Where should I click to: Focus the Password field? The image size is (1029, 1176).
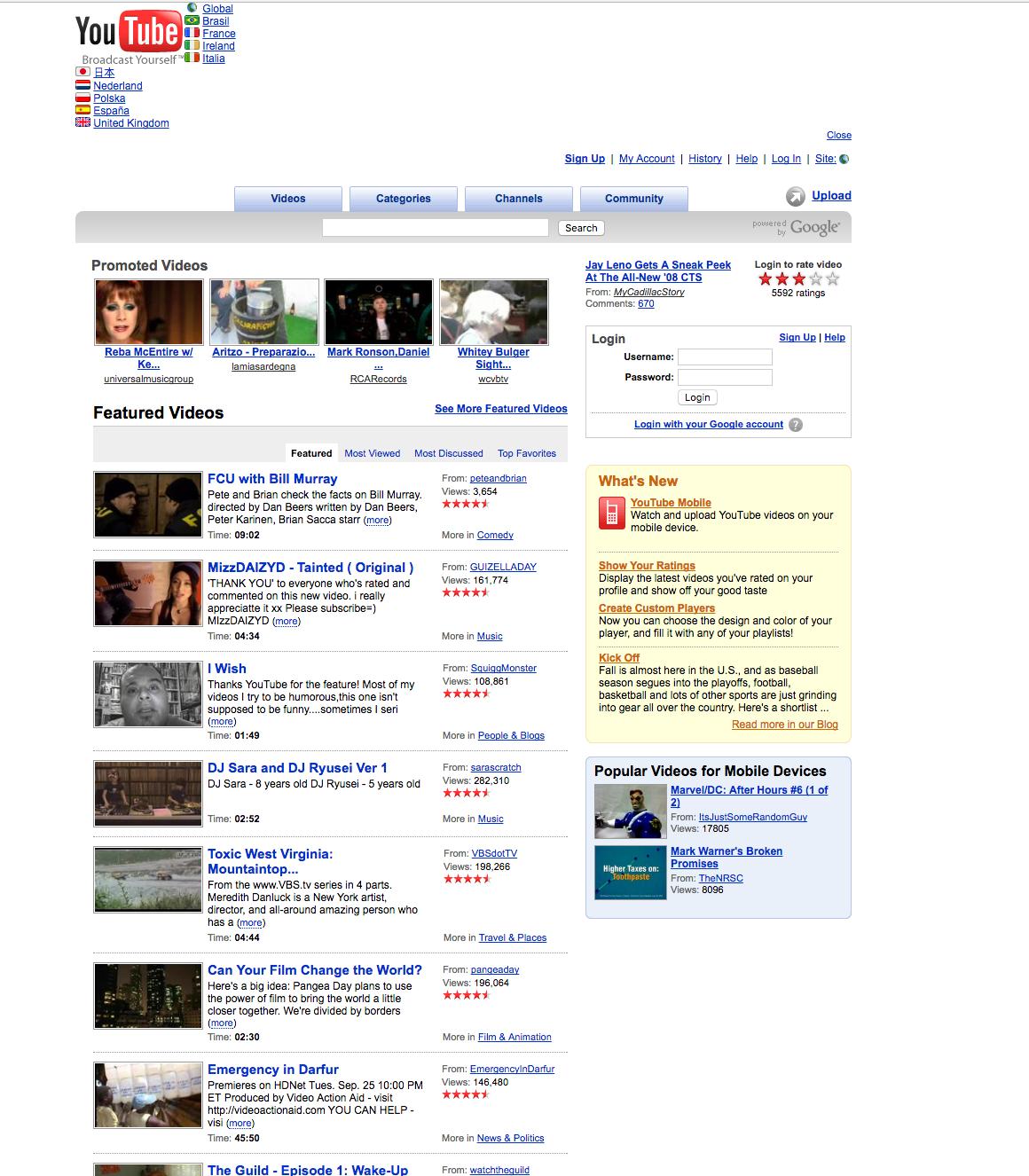[725, 377]
